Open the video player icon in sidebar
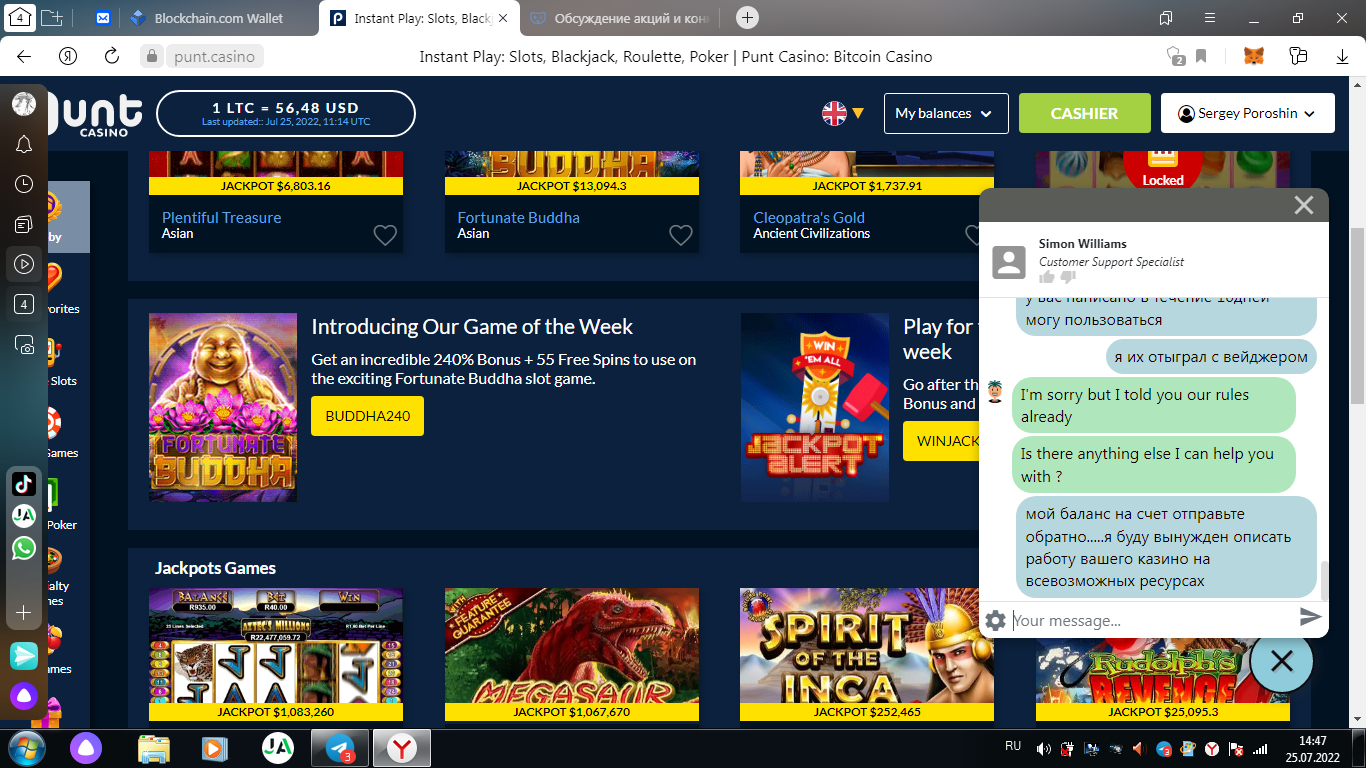1366x768 pixels. click(24, 265)
